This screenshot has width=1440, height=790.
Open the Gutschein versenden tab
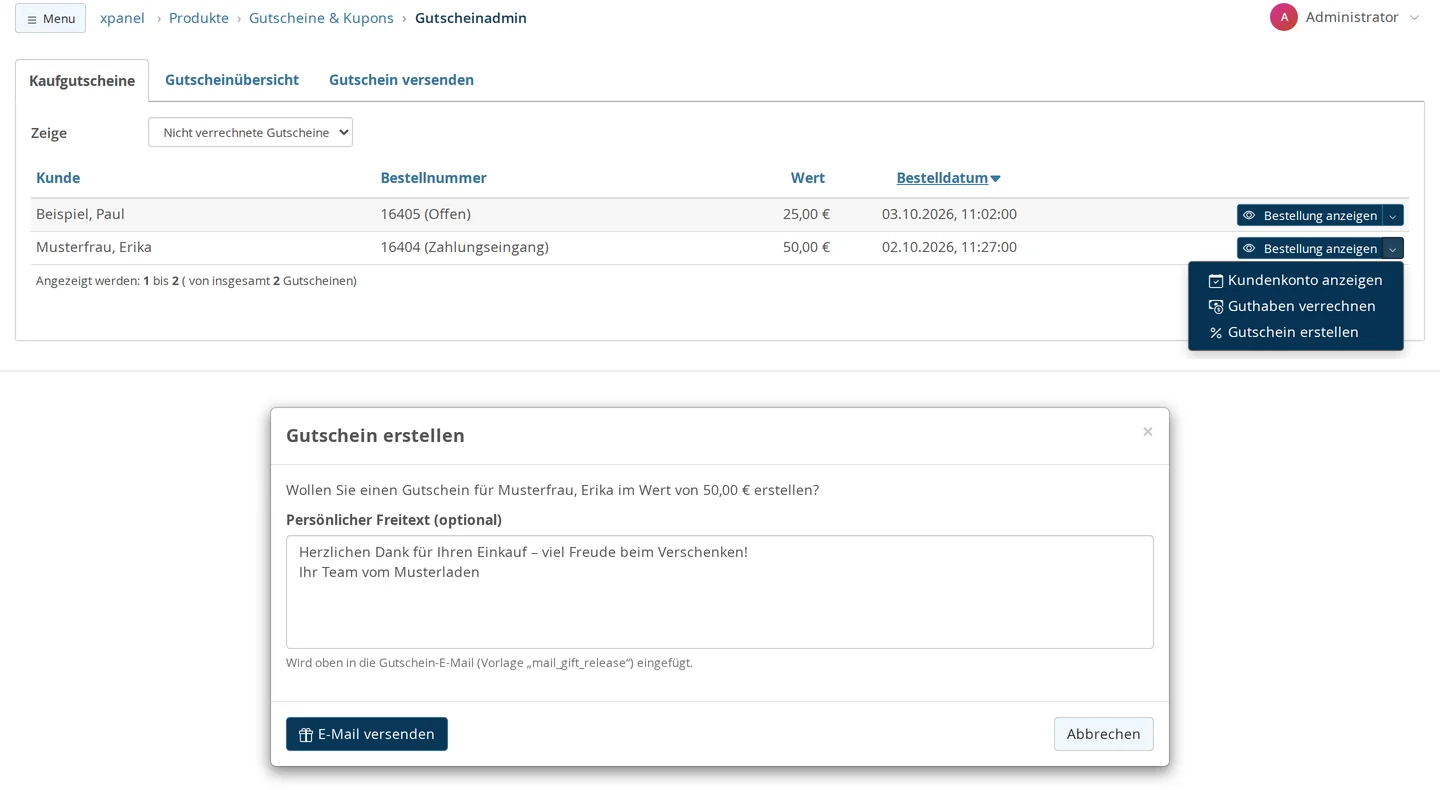(401, 80)
